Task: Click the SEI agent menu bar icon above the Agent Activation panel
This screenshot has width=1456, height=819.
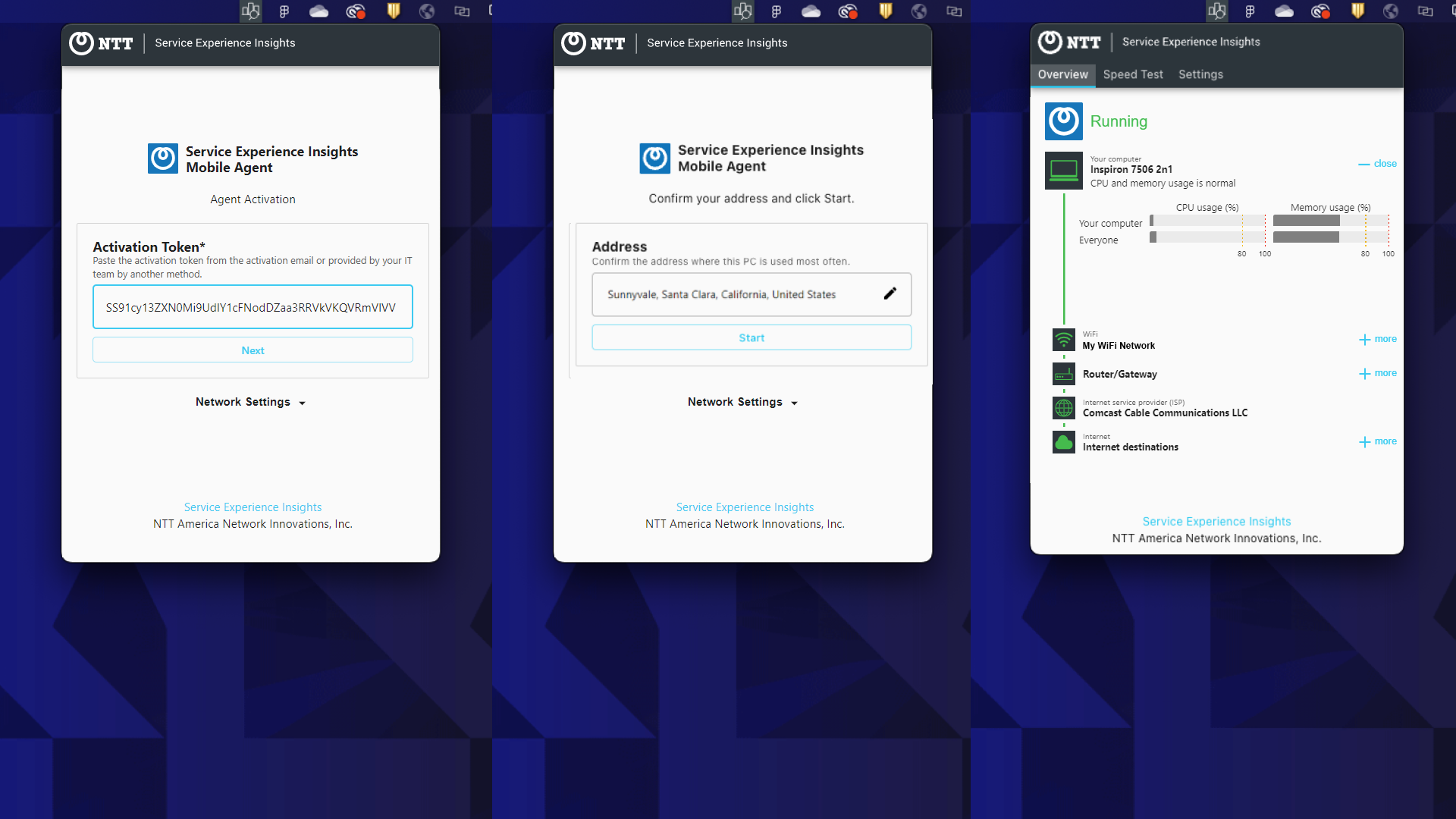Action: click(250, 11)
